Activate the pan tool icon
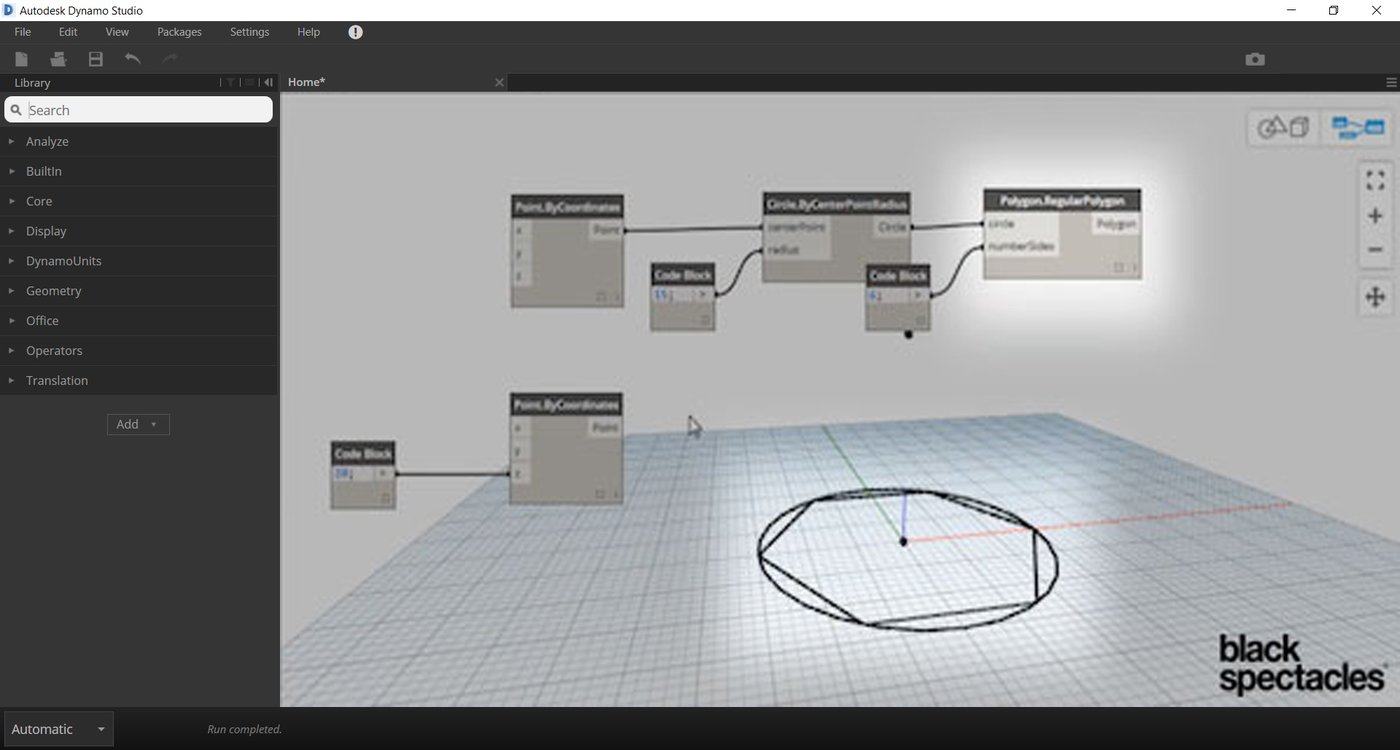The image size is (1400, 750). 1375,297
